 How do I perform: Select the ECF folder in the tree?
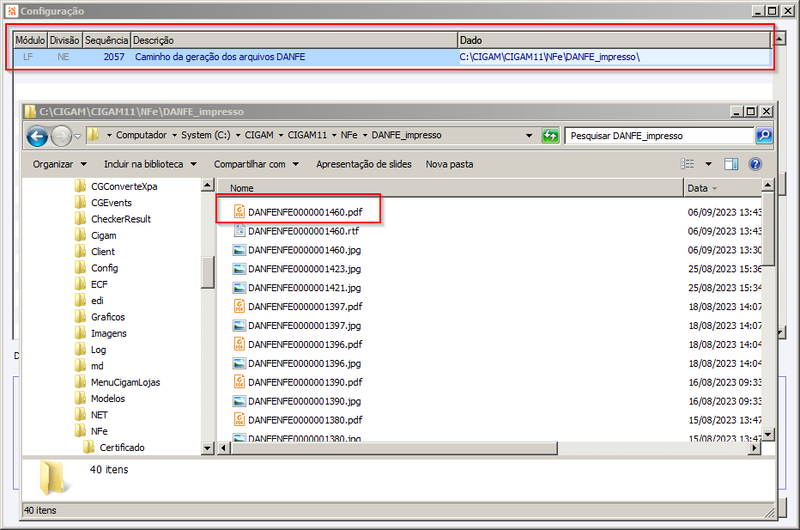(91, 284)
